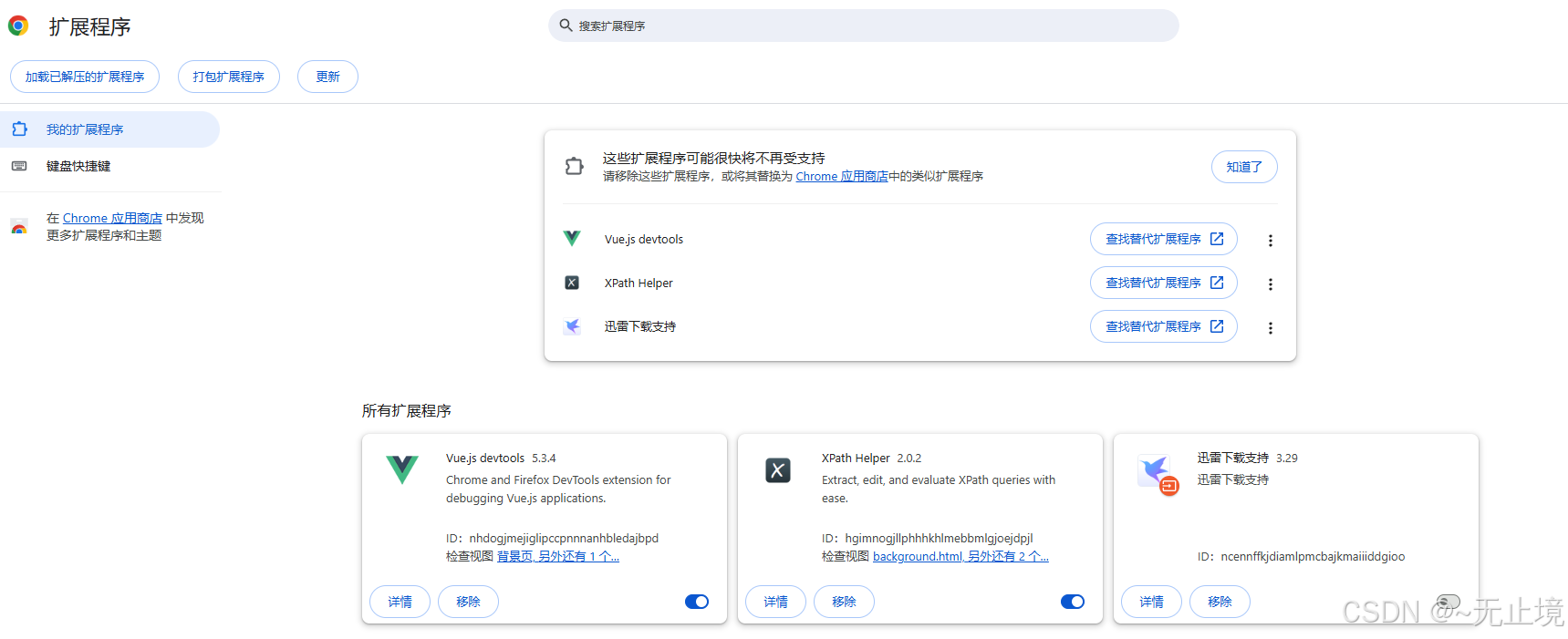
Task: Select 我的扩展程序 in the sidebar
Action: point(109,129)
